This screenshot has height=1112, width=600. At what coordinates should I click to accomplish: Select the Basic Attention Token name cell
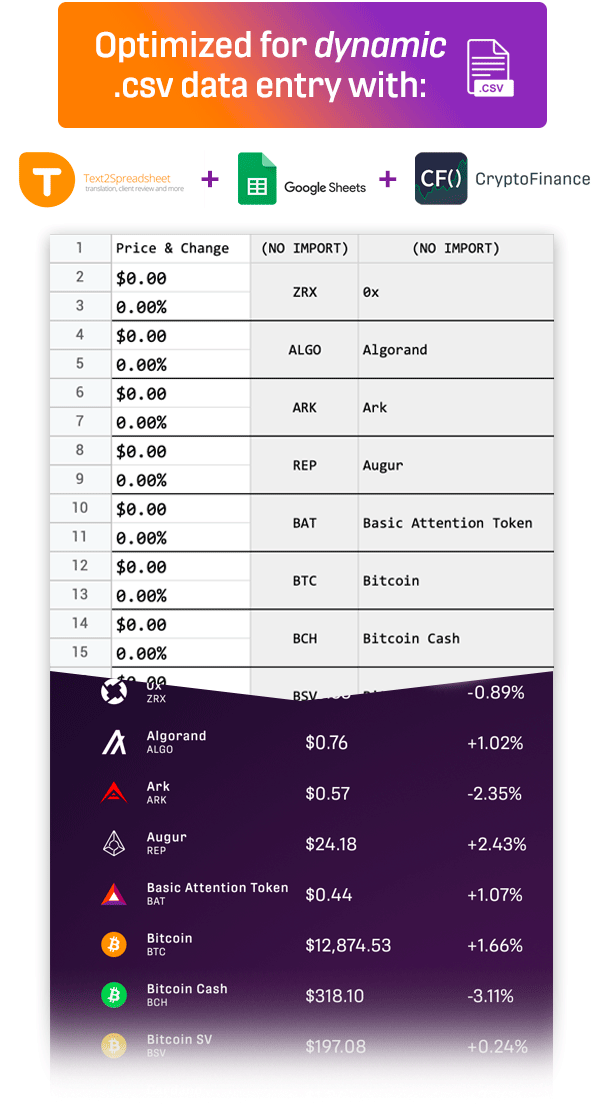click(456, 523)
